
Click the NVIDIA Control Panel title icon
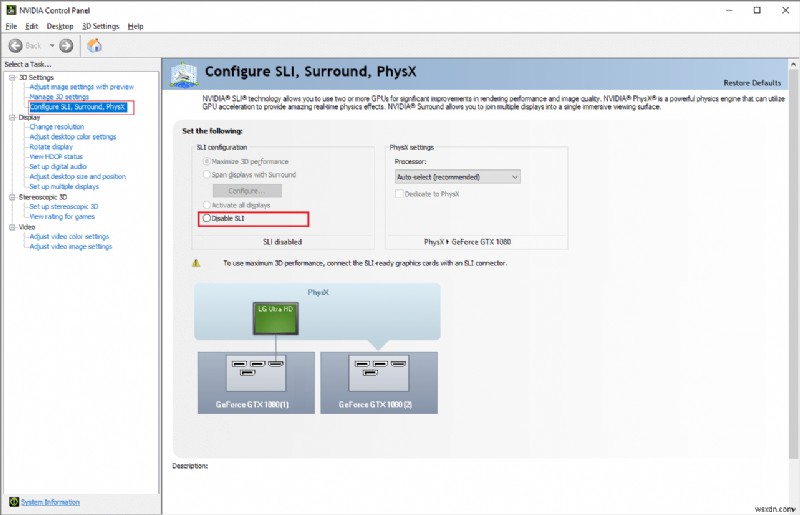11,10
